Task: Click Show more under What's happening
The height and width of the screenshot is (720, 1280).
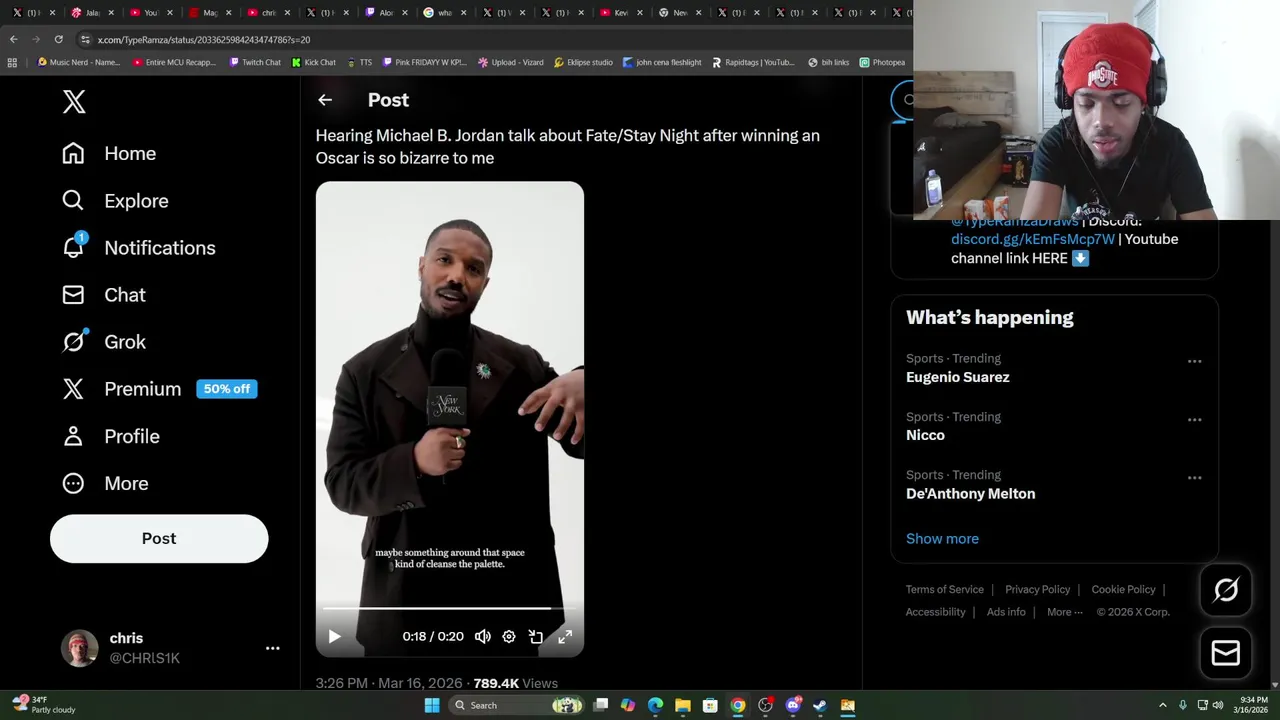Action: coord(942,538)
